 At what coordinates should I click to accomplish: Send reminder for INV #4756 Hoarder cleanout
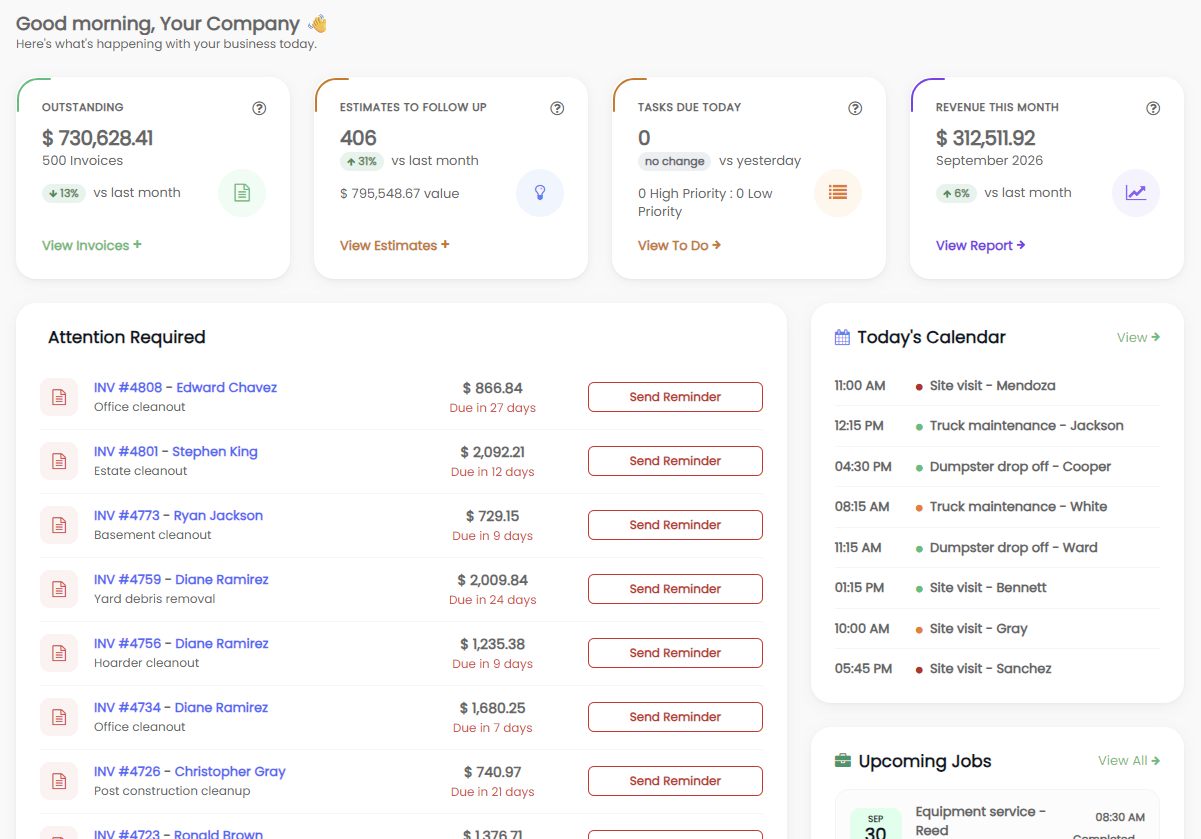pyautogui.click(x=675, y=653)
